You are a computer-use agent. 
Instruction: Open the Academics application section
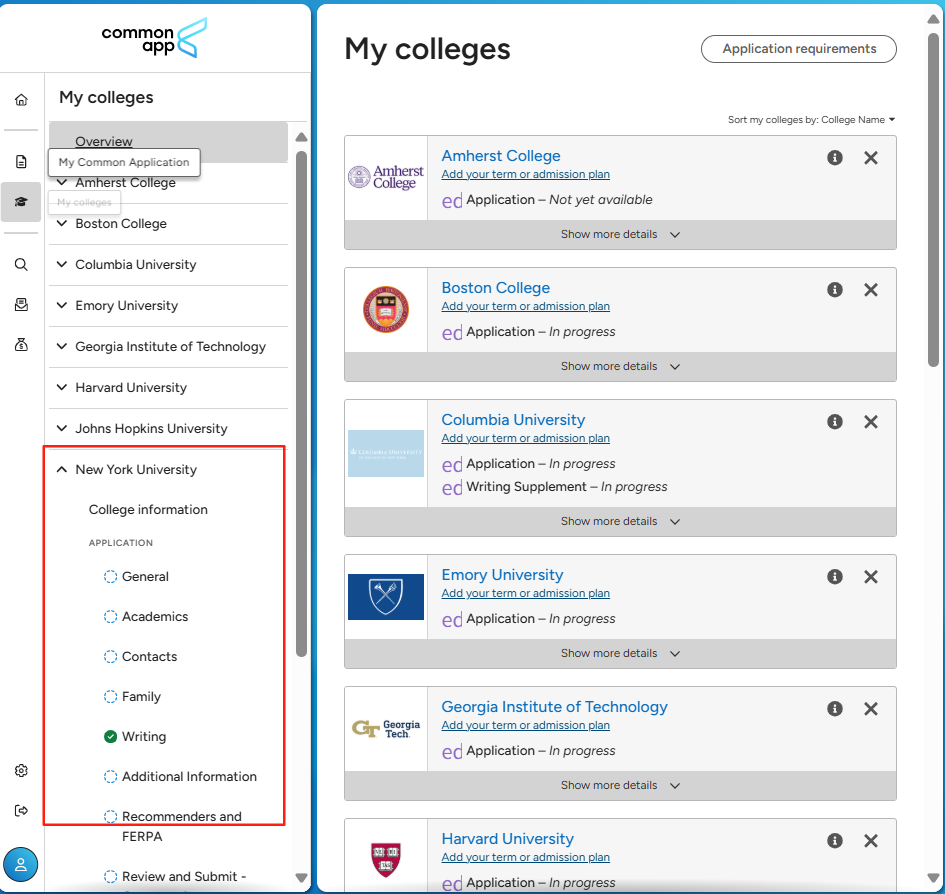coord(154,617)
